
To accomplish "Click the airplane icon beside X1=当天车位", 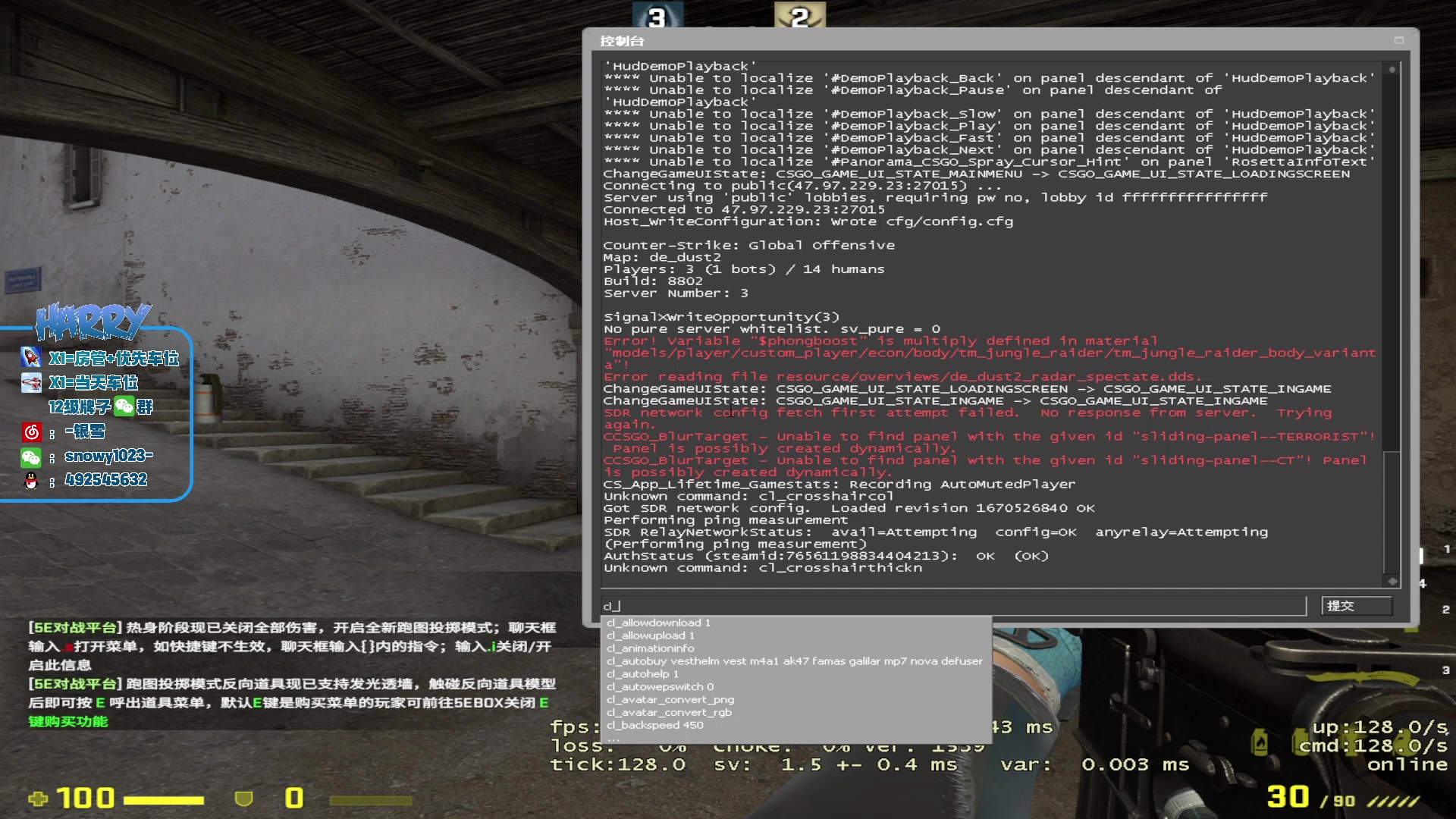I will click(x=31, y=382).
